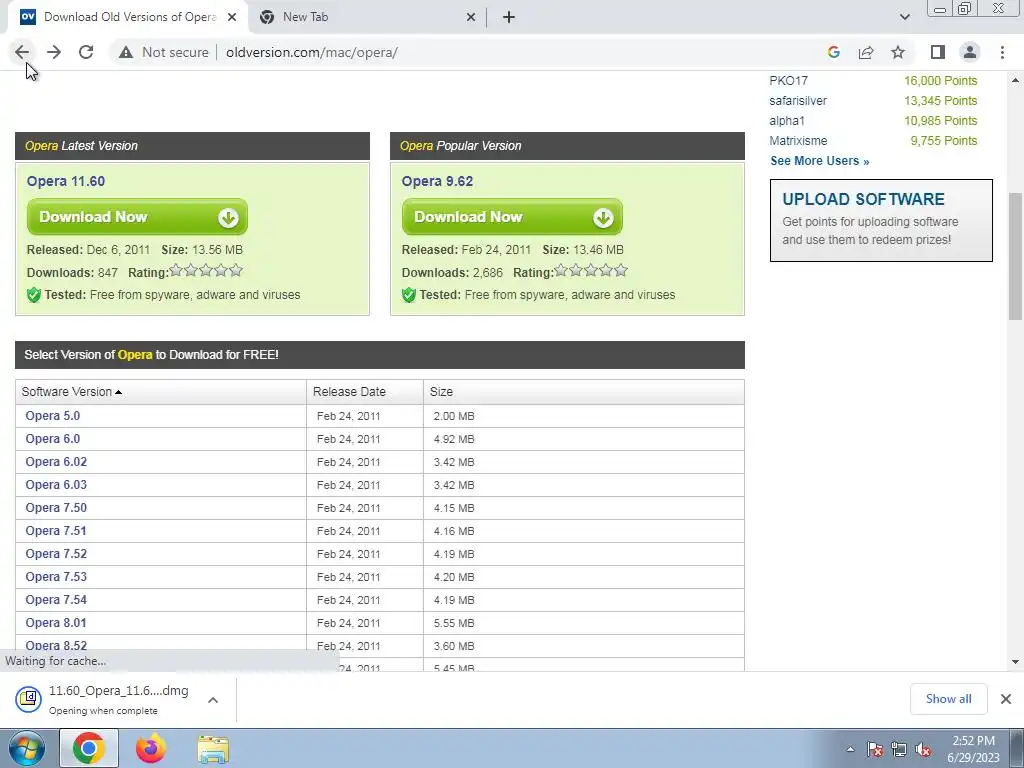
Task: Open the Opera 11.60 title link
Action: point(66,181)
